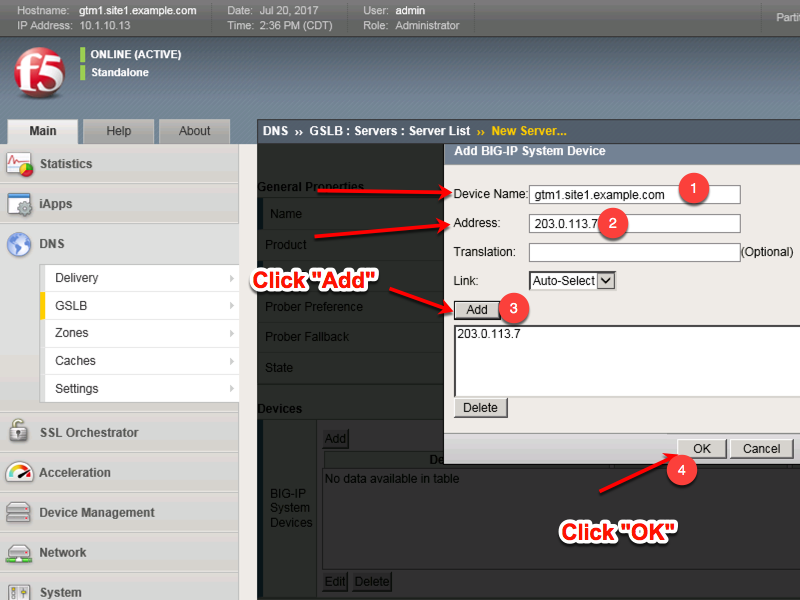Screen dimensions: 800x600
Task: Open the Delivery submenu under DNS
Action: point(142,278)
